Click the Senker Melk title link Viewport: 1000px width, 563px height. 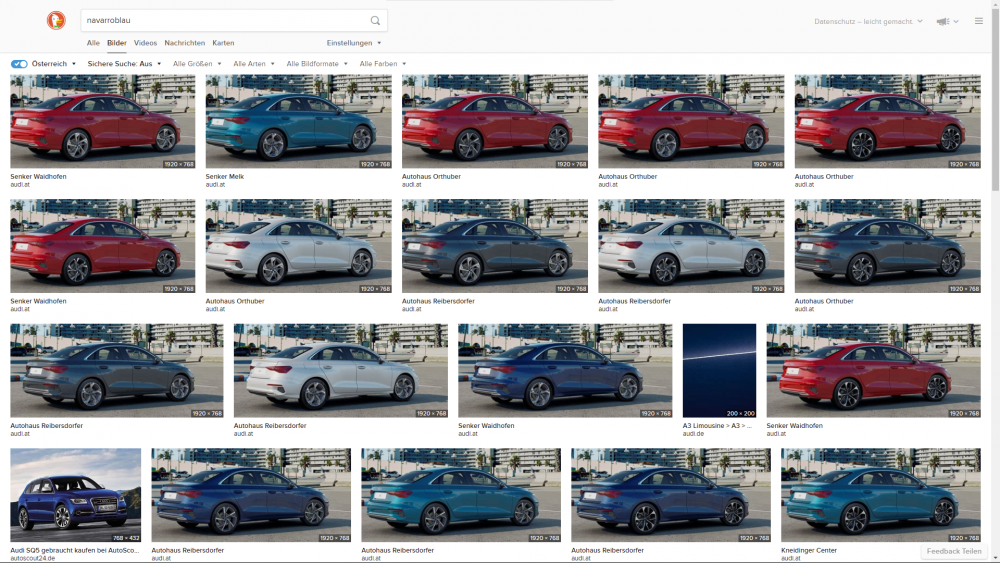[x=224, y=177]
